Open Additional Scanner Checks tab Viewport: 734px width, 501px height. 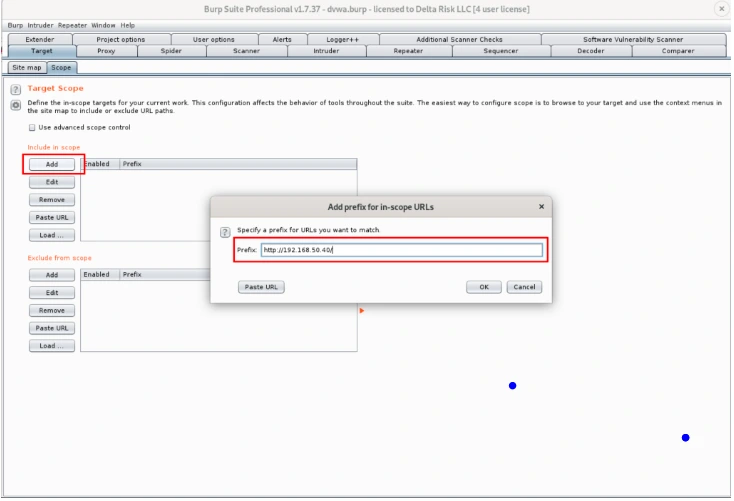click(x=459, y=39)
